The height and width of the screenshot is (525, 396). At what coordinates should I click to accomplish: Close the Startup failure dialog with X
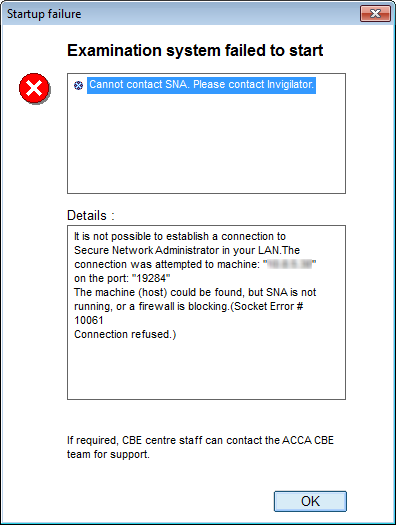375,14
